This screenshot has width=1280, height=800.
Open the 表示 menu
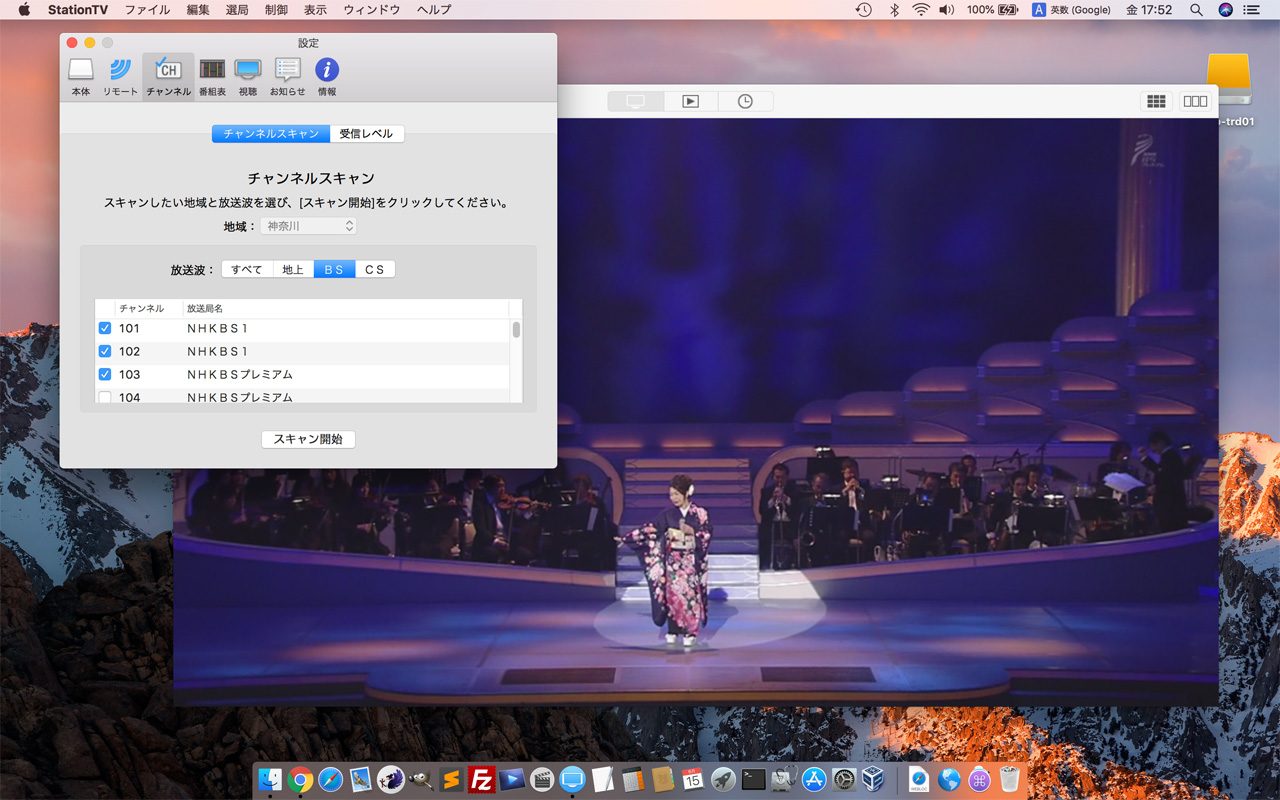(x=315, y=10)
